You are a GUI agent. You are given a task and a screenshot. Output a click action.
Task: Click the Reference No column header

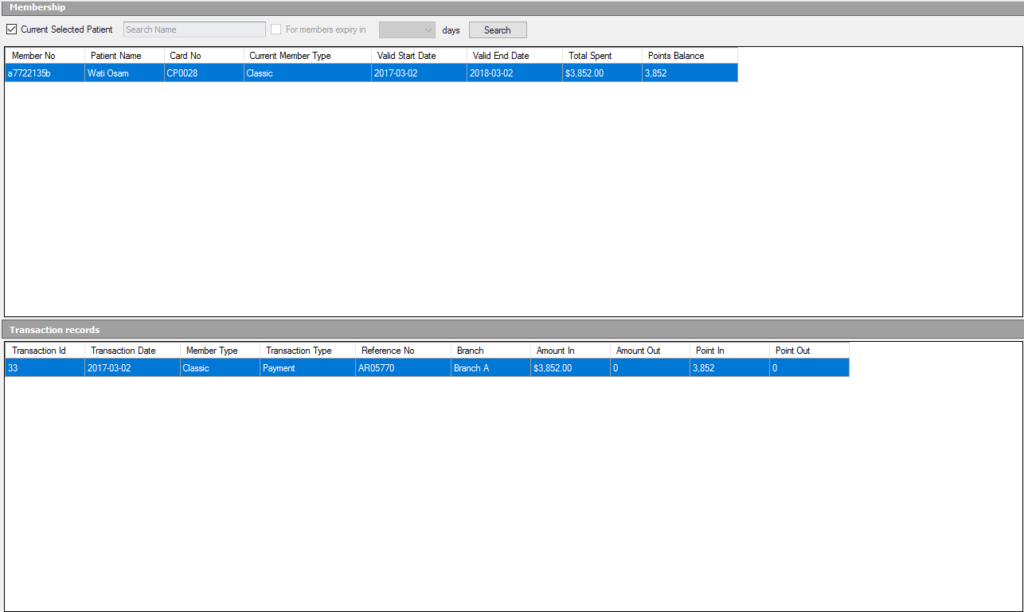point(403,351)
